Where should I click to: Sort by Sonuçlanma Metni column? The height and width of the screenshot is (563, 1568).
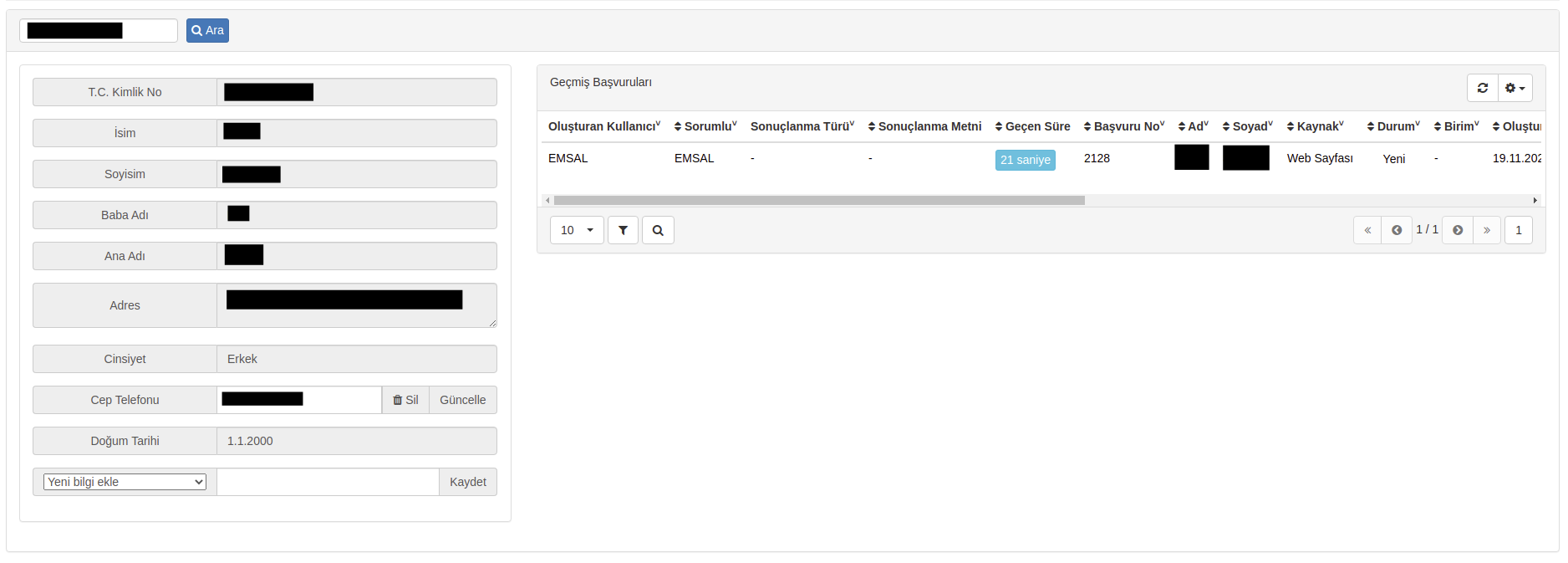coord(924,126)
